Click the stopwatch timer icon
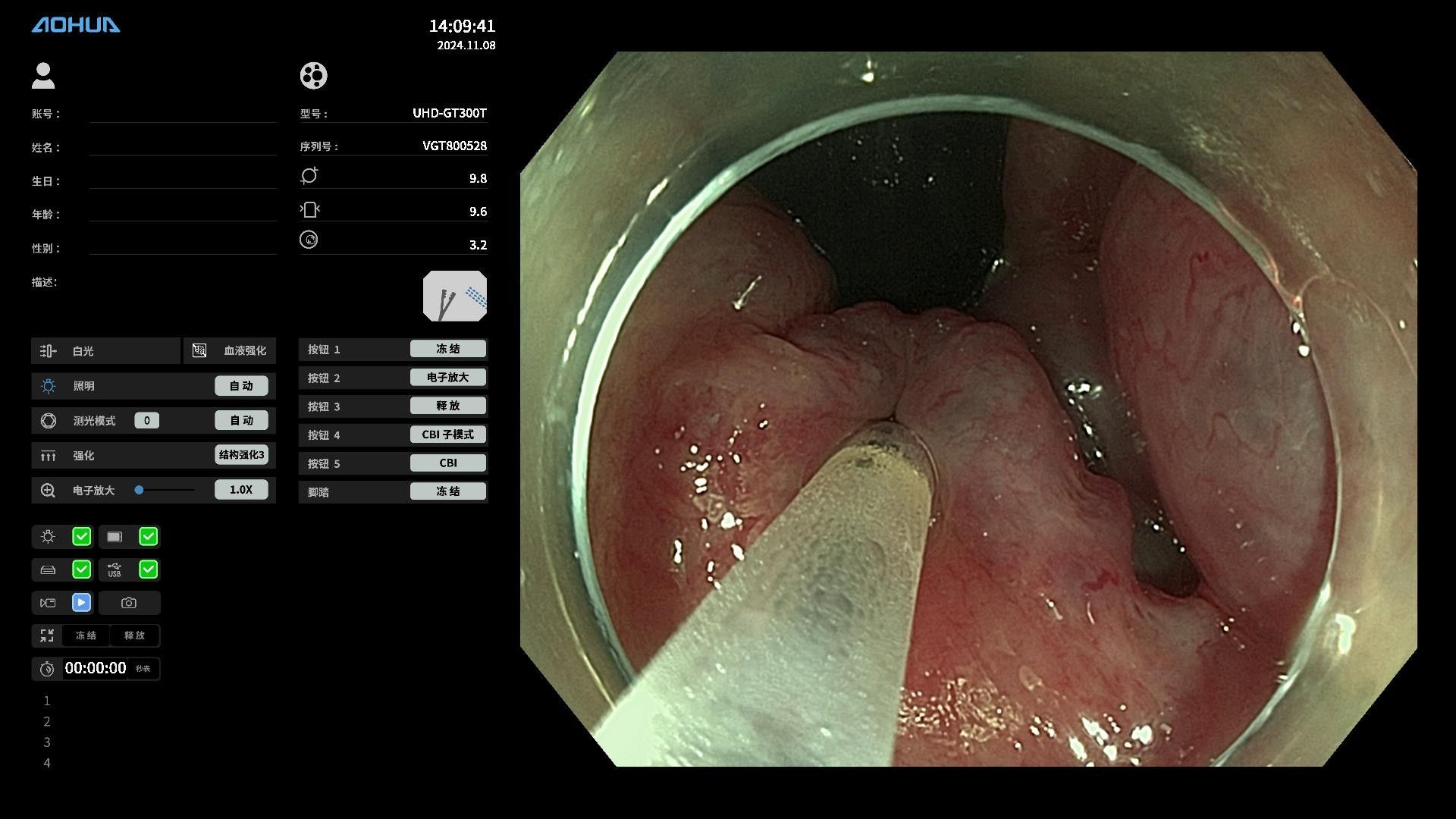The image size is (1456, 819). (x=47, y=669)
